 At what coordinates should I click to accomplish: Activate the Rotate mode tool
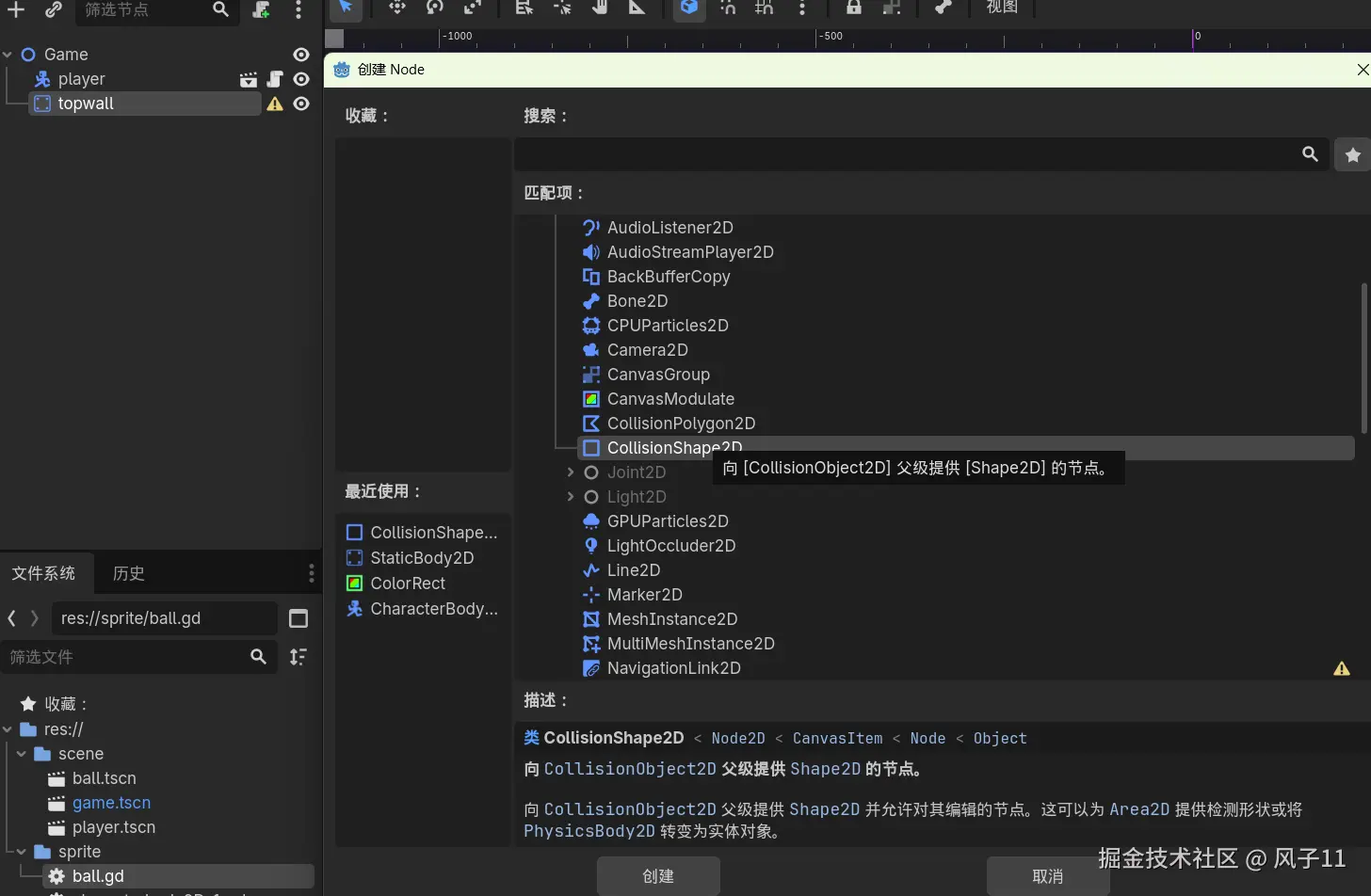435,8
